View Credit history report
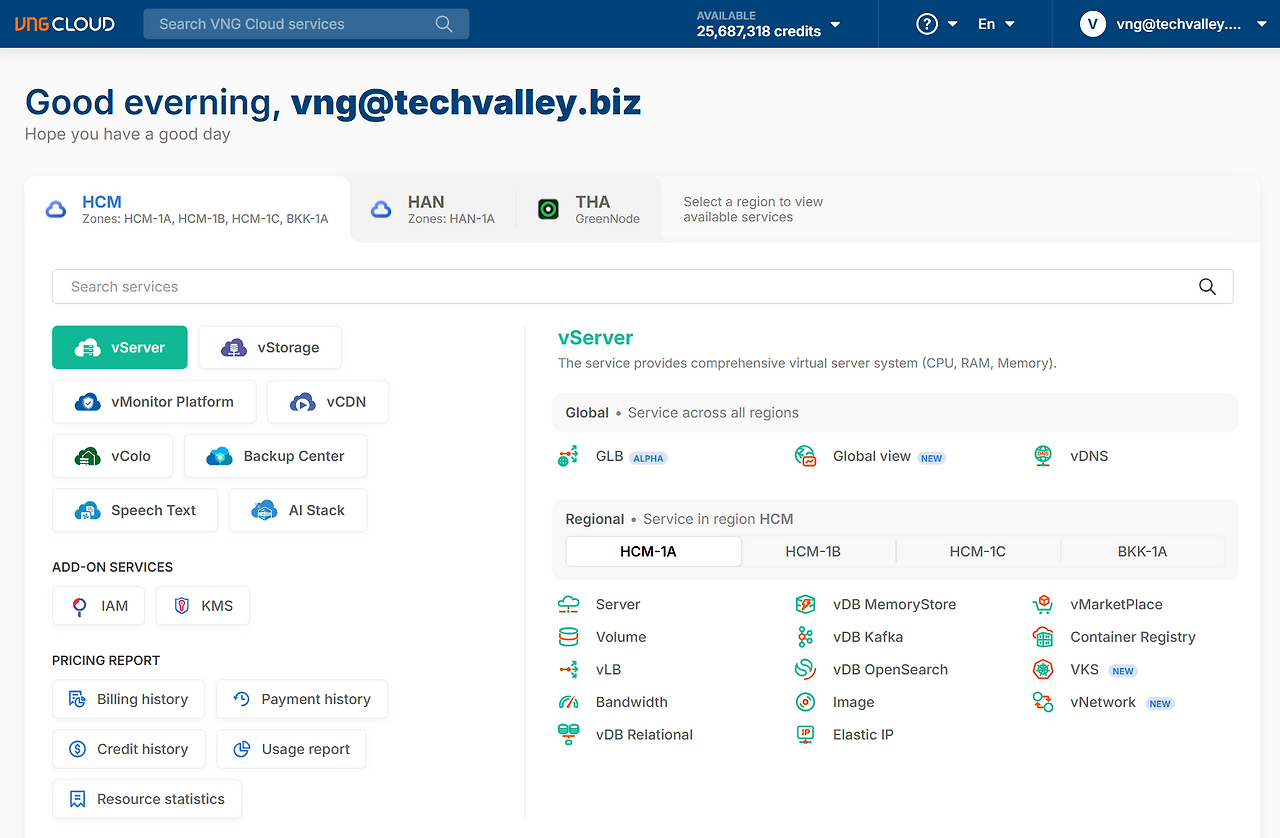 [x=128, y=749]
